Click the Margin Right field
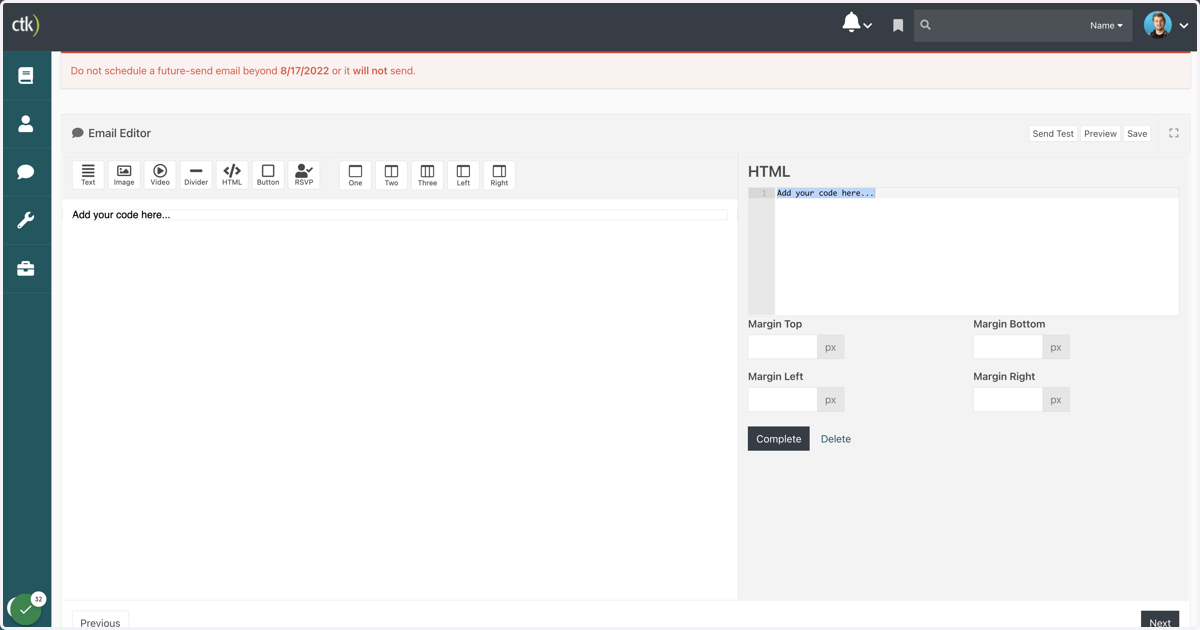Screen dimensions: 1200x630 (1008, 400)
